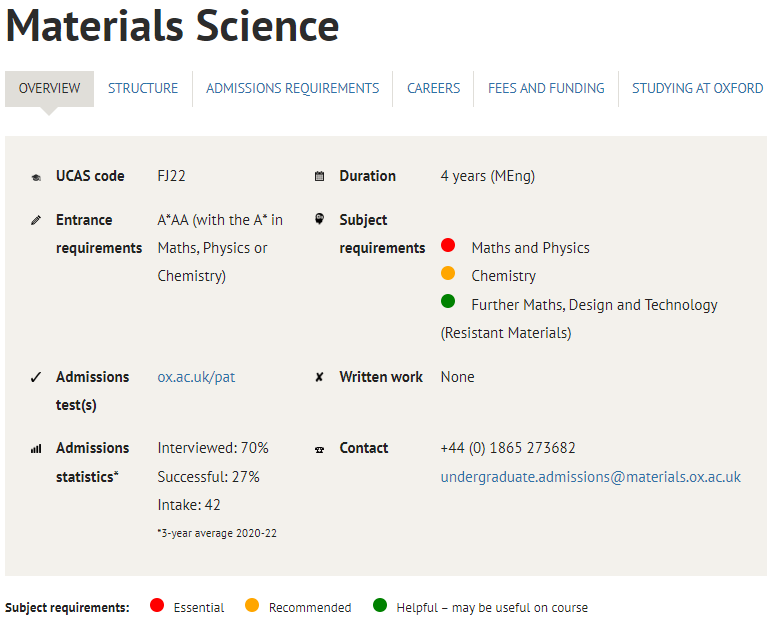
Task: Open the Structure tab
Action: pos(143,88)
